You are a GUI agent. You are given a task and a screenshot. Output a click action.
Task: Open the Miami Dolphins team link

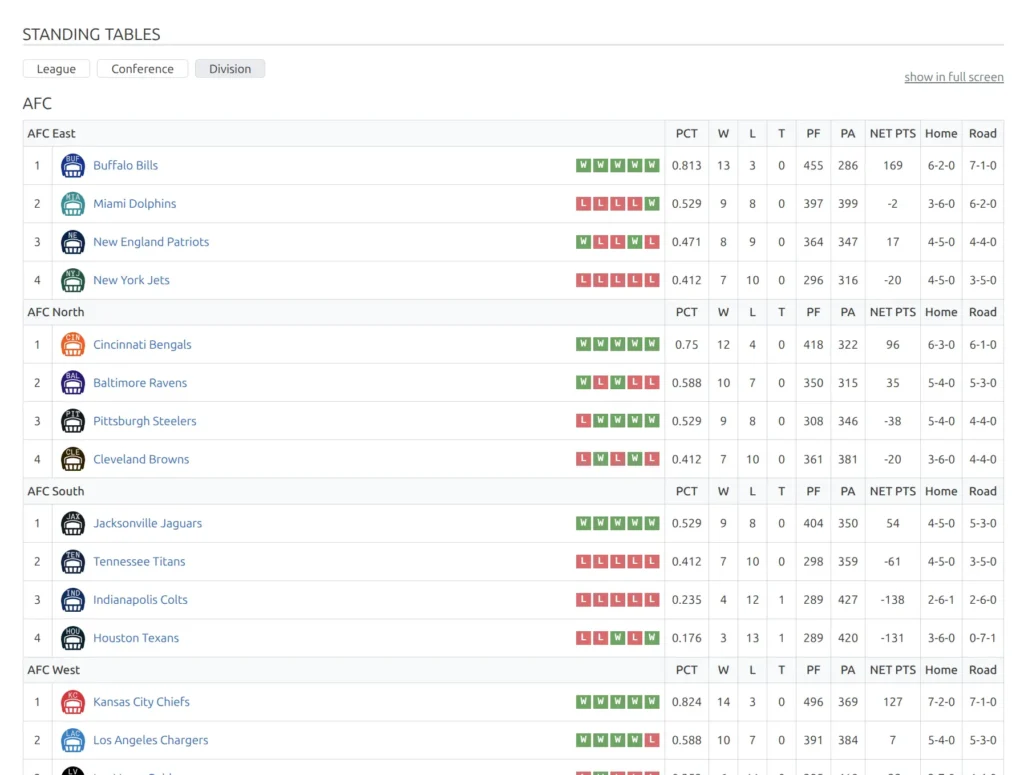click(x=135, y=204)
